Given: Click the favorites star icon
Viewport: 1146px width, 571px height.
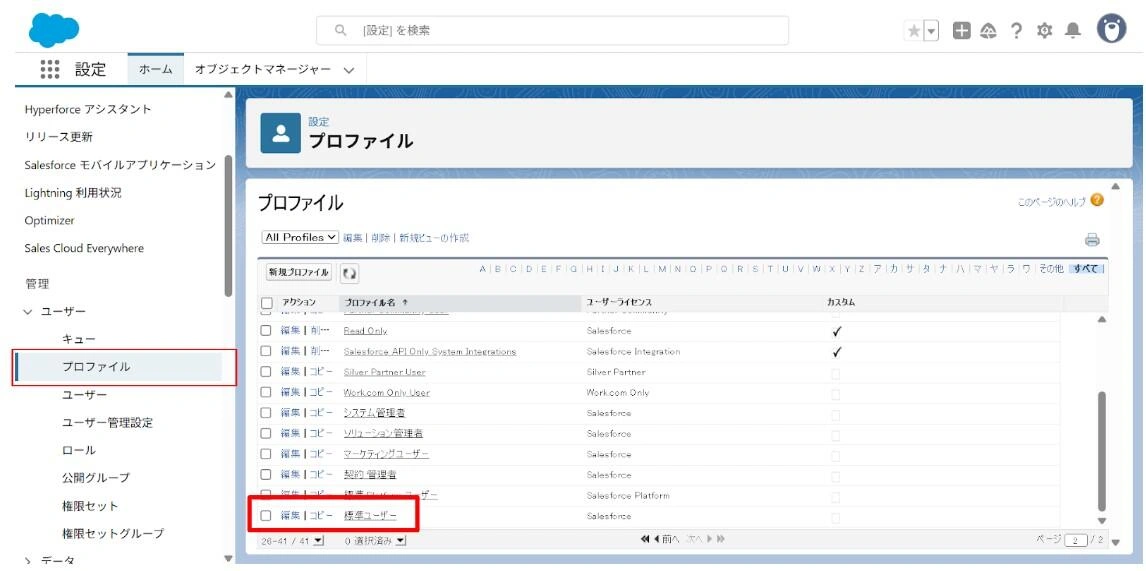Looking at the screenshot, I should click(x=914, y=31).
